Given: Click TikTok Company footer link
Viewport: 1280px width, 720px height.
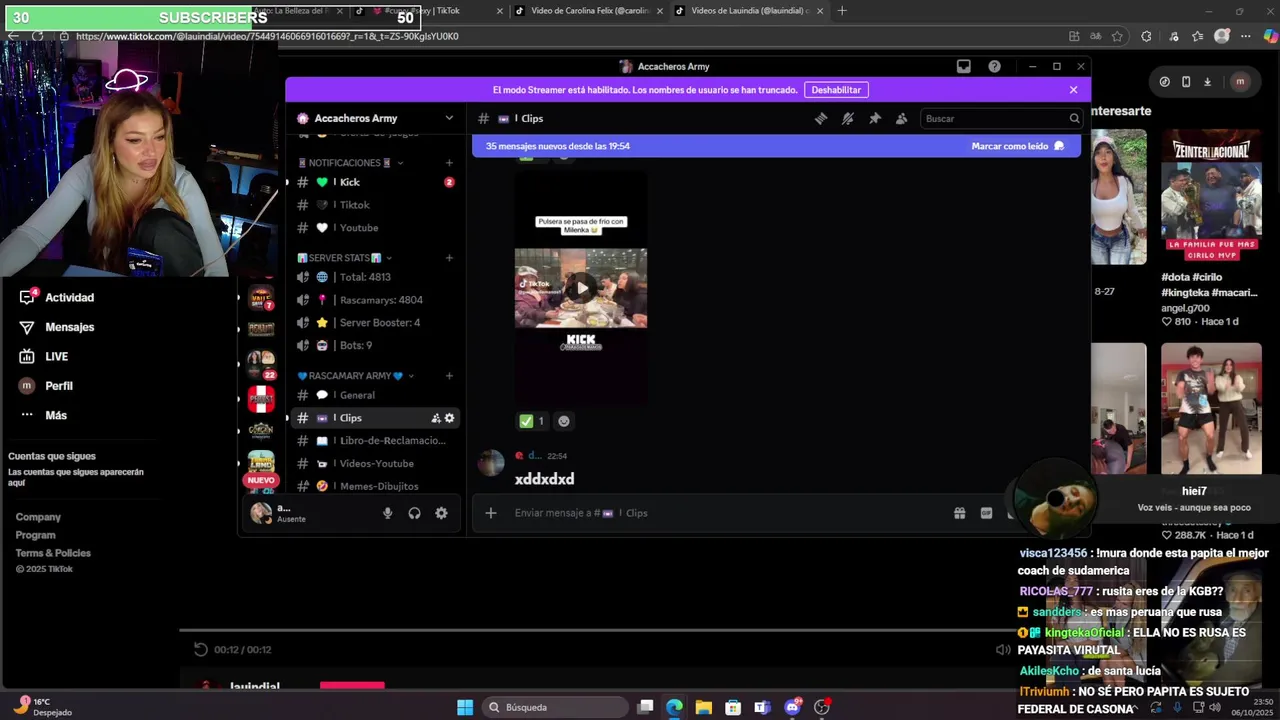Looking at the screenshot, I should 38,517.
